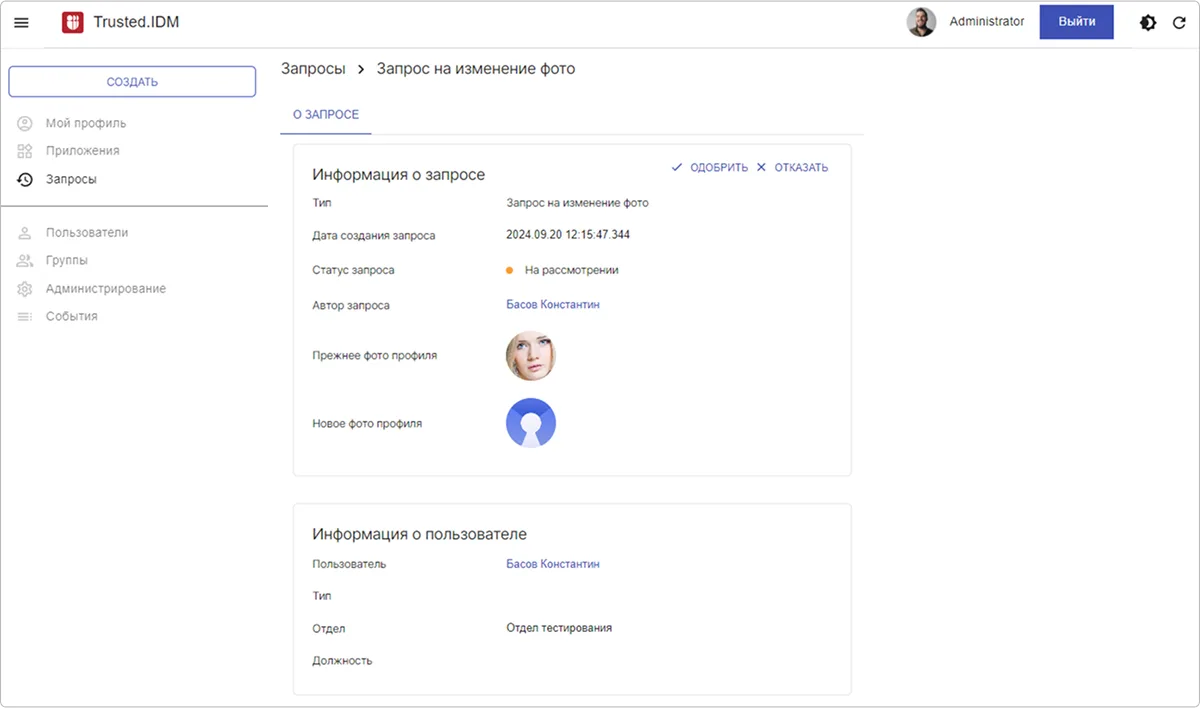This screenshot has height=708, width=1200.
Task: Click the Applications grid icon
Action: 25,151
